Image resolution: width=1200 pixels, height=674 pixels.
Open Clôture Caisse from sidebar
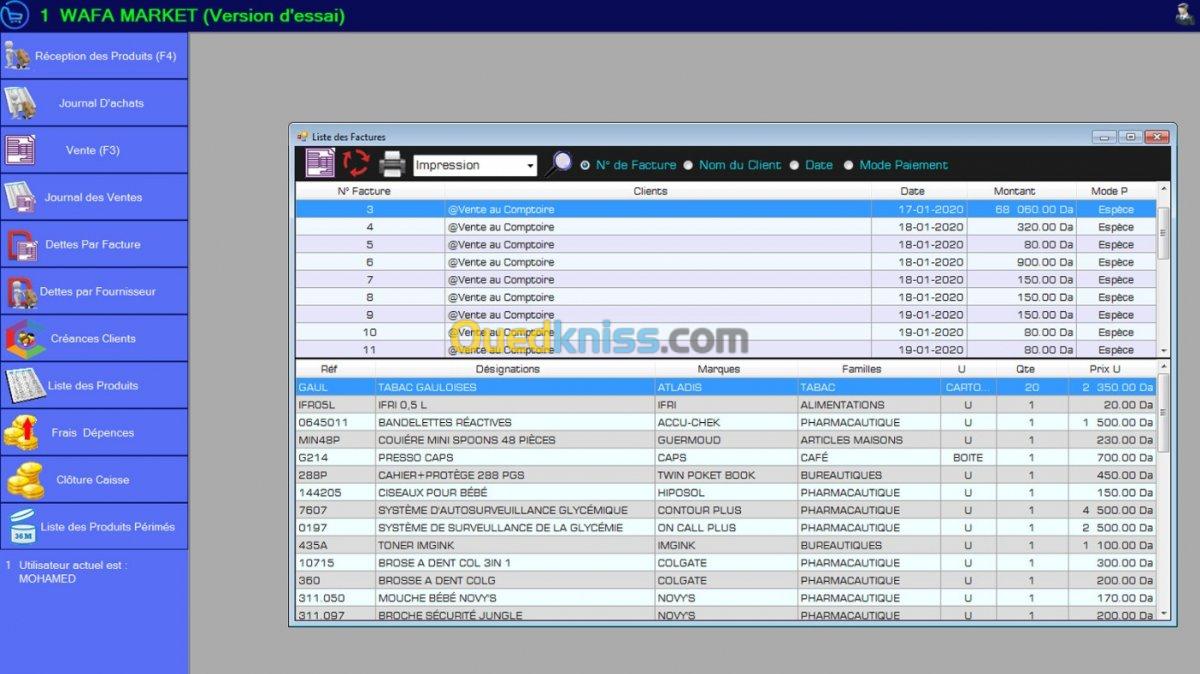tap(94, 480)
